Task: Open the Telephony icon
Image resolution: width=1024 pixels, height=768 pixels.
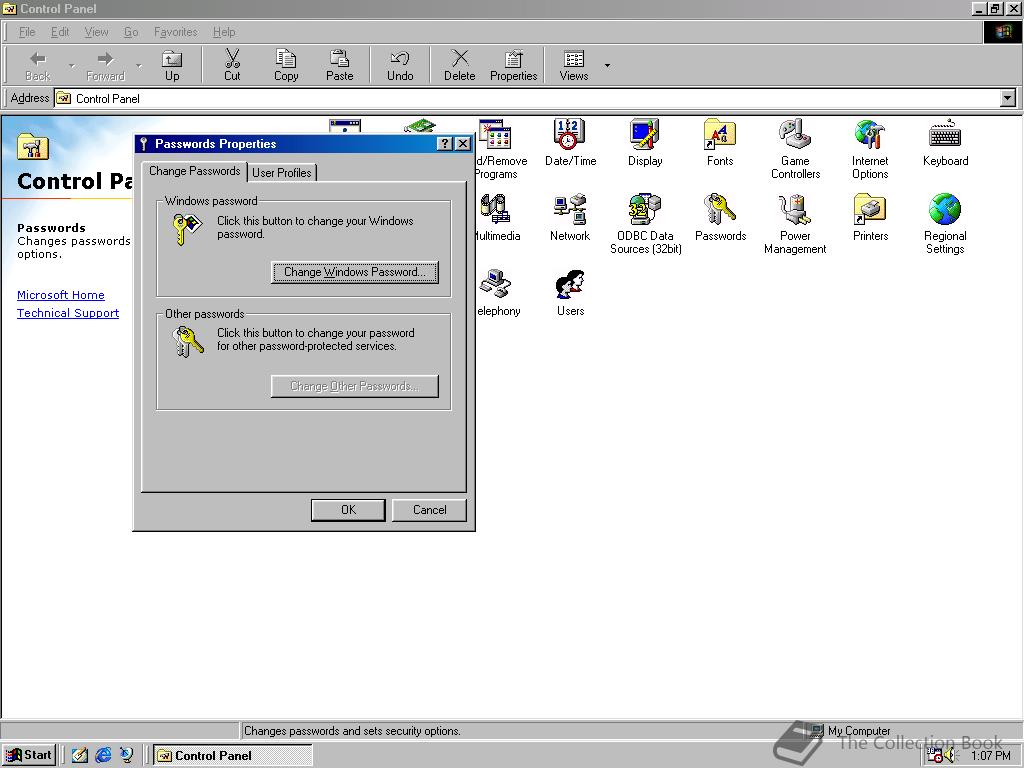Action: pyautogui.click(x=498, y=293)
